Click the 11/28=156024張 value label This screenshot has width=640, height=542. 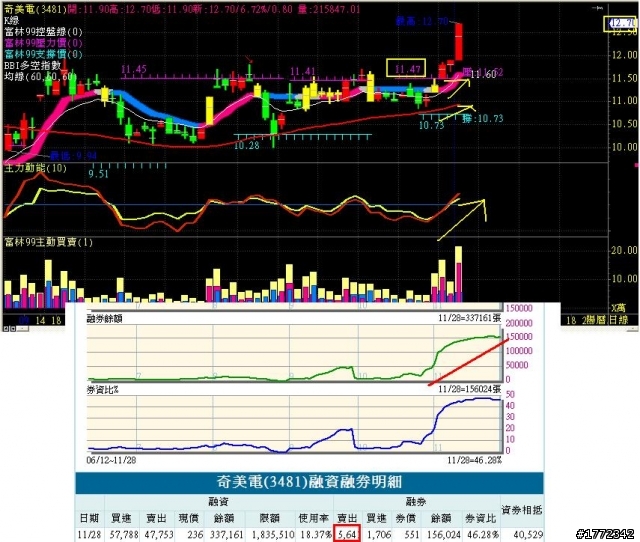pyautogui.click(x=469, y=389)
